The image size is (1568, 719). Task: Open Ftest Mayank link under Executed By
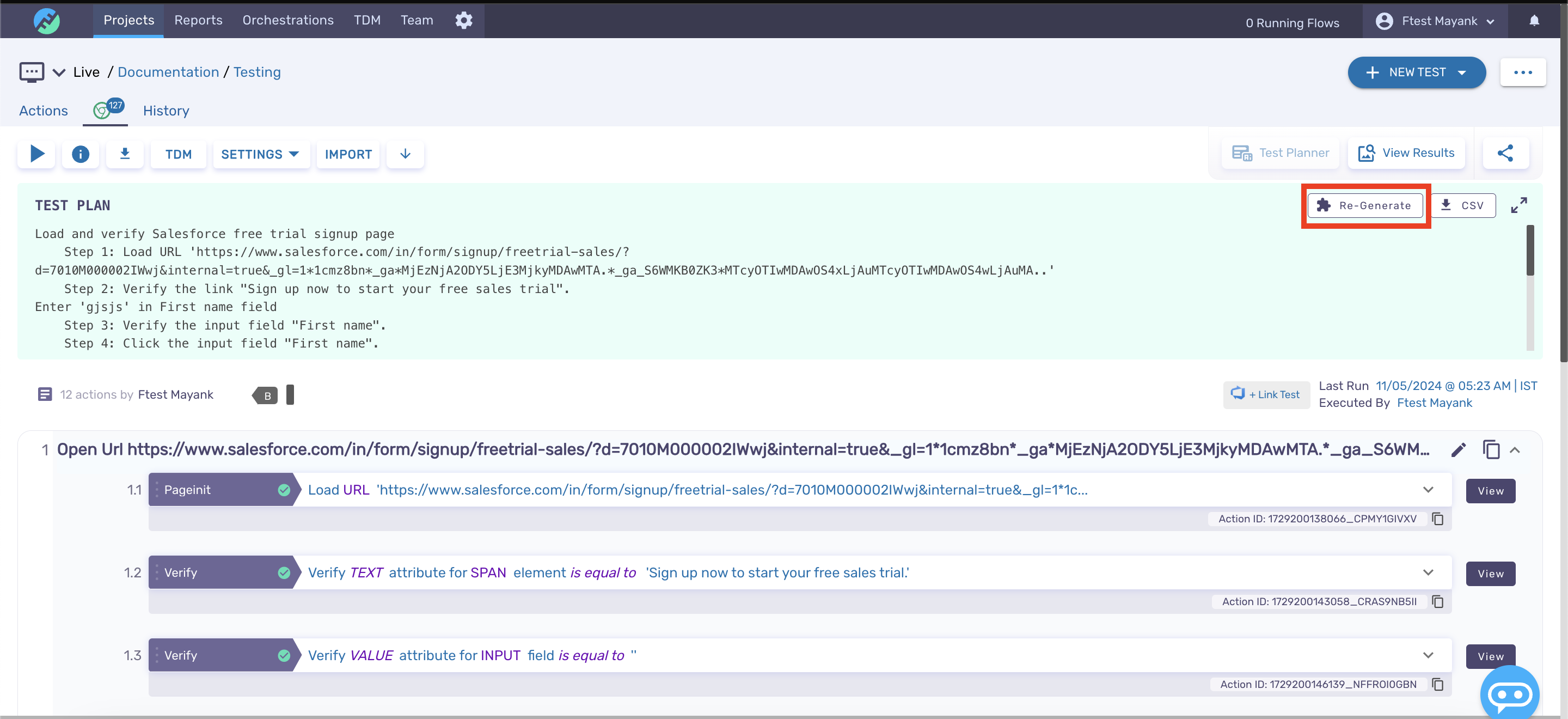[1434, 403]
